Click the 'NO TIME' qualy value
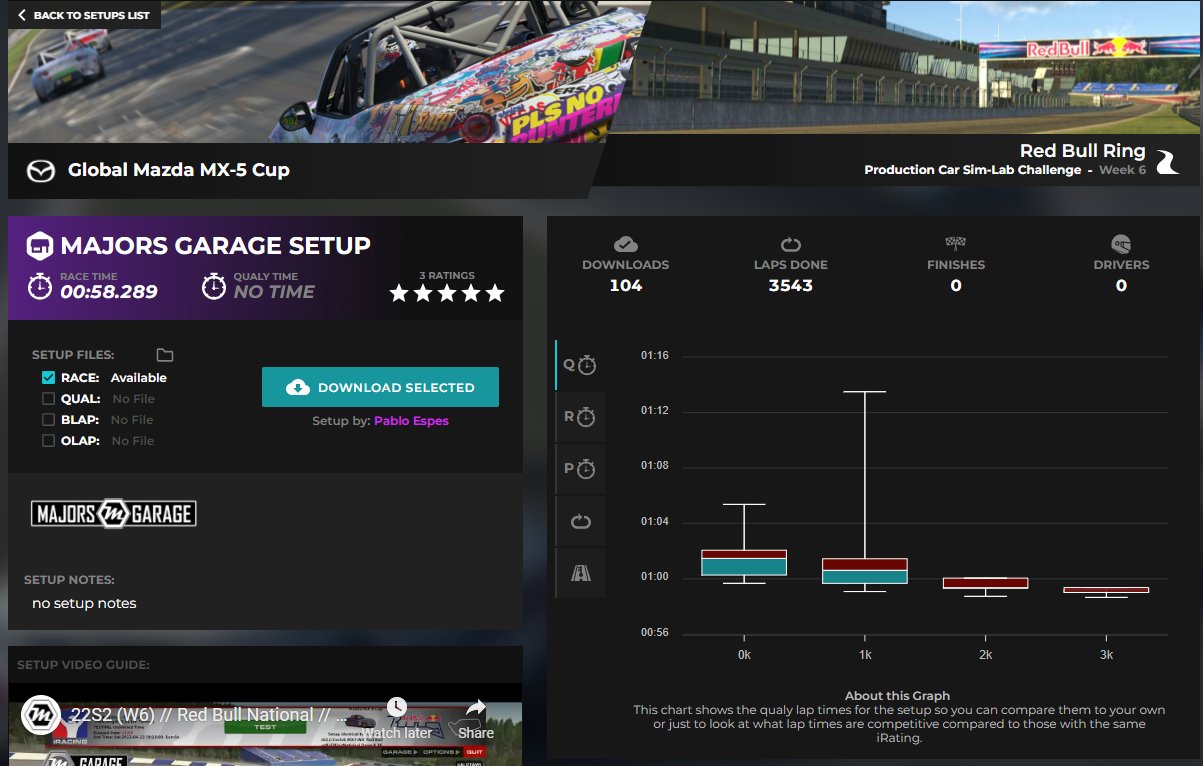This screenshot has height=766, width=1203. click(x=274, y=292)
